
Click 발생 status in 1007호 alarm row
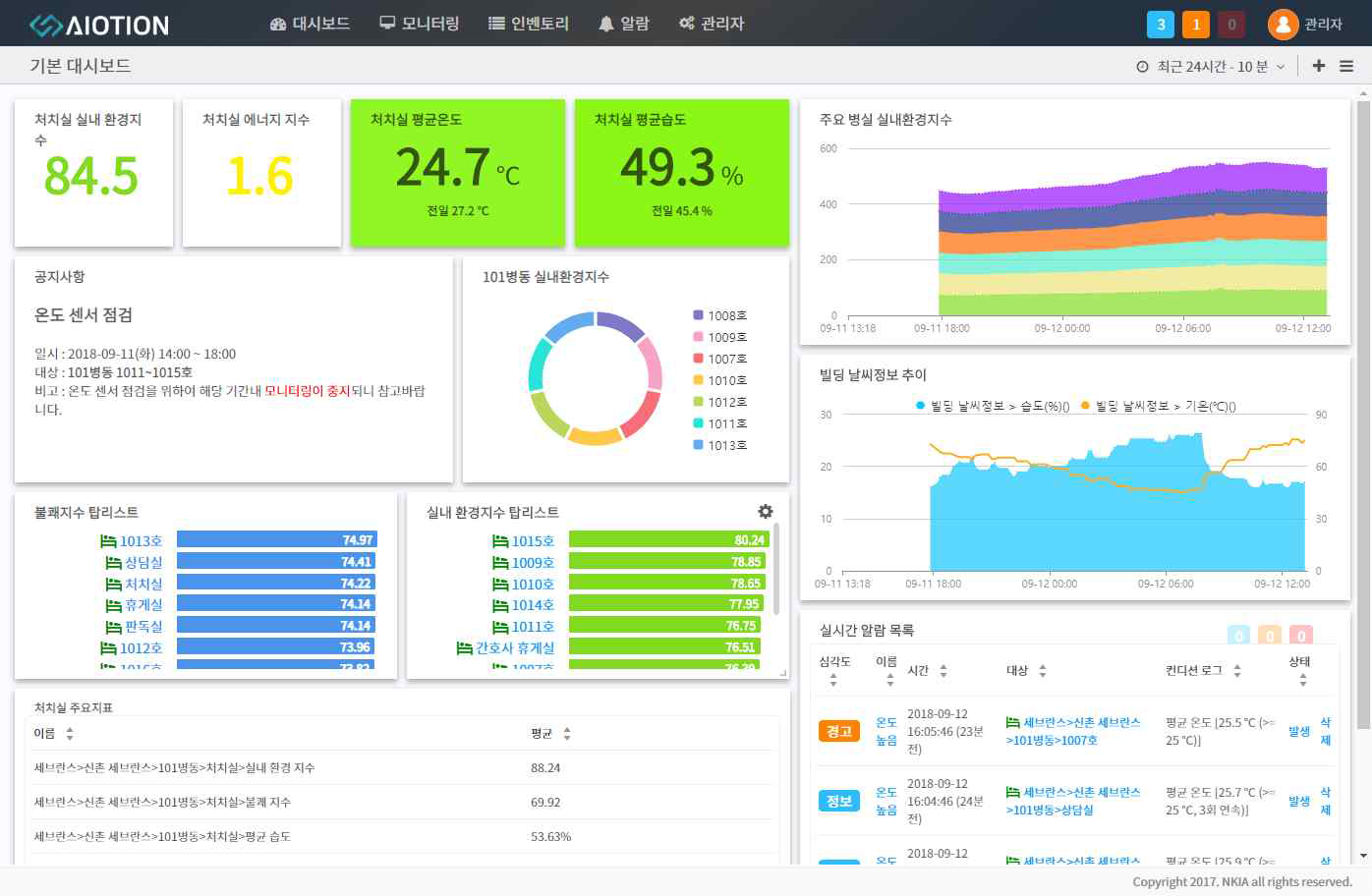coord(1299,732)
